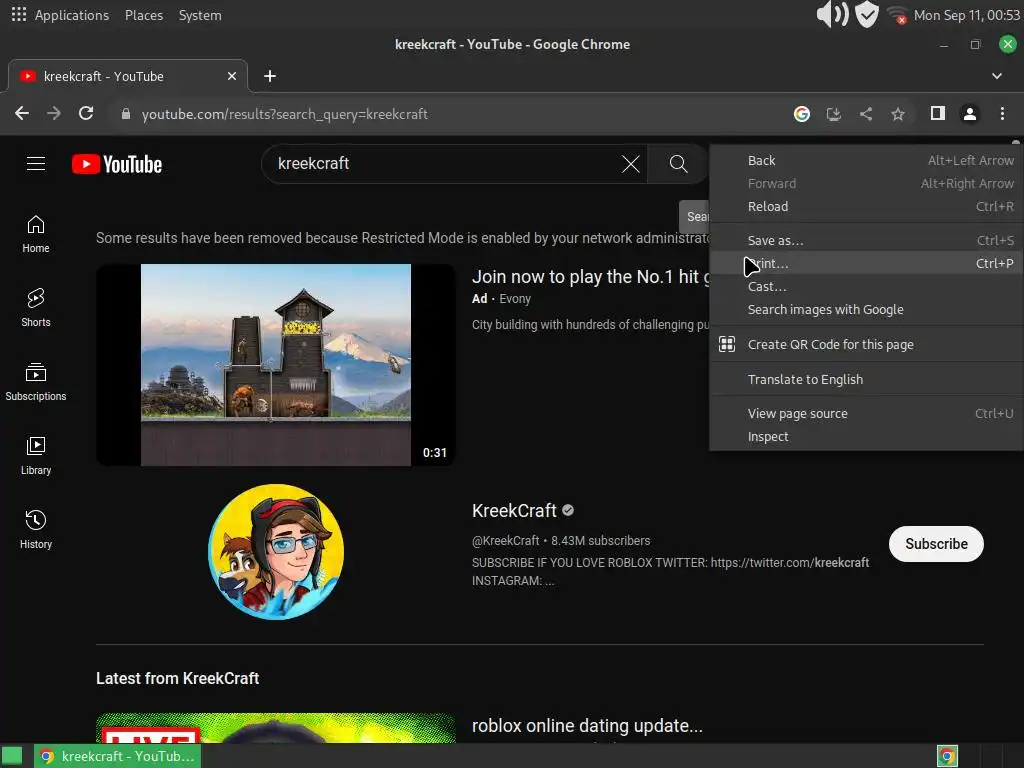Clear the kreekcraft search text
Viewport: 1024px width, 768px height.
[630, 164]
